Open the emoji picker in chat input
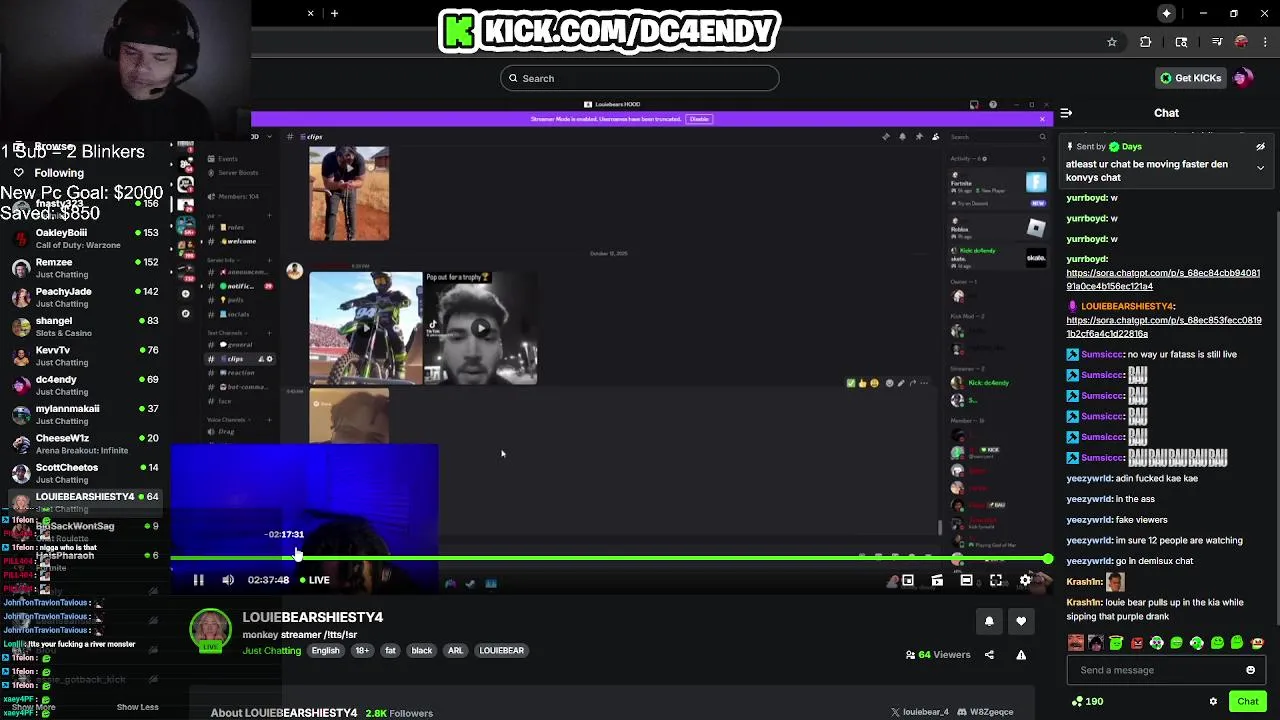Screen dimensions: 1280x720 pyautogui.click(x=1250, y=670)
